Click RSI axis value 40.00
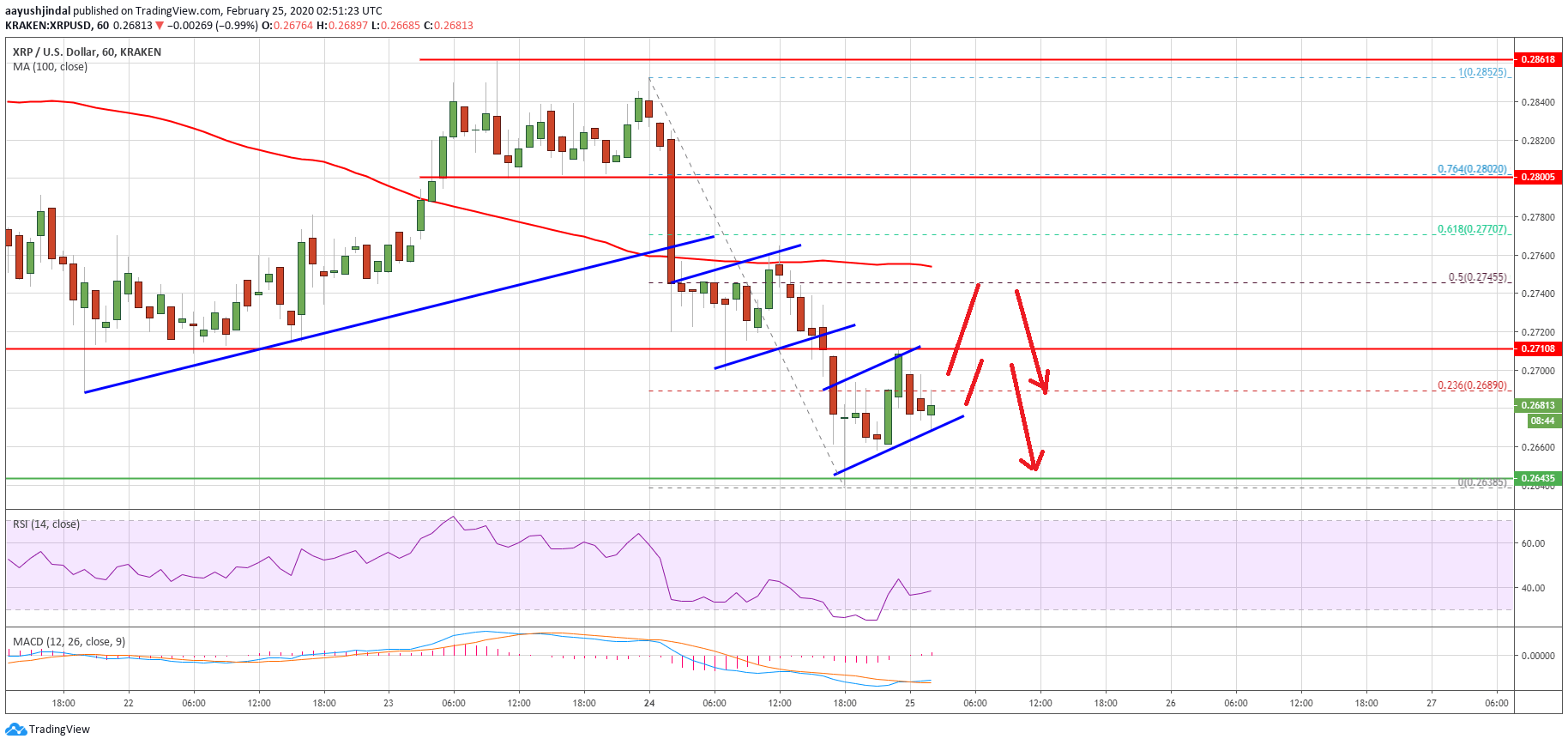Screen dimensions: 1568x745 1533,588
